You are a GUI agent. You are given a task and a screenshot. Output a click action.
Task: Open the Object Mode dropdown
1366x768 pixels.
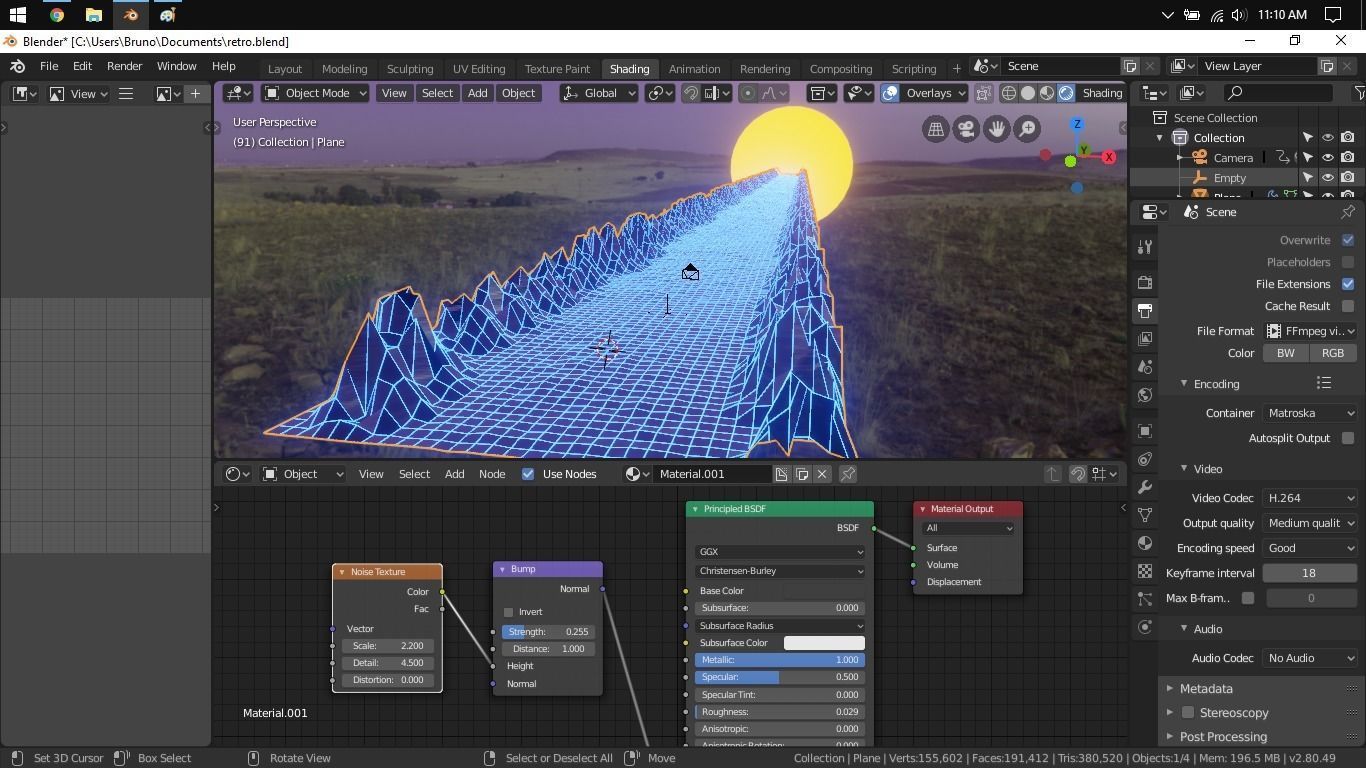(x=315, y=93)
